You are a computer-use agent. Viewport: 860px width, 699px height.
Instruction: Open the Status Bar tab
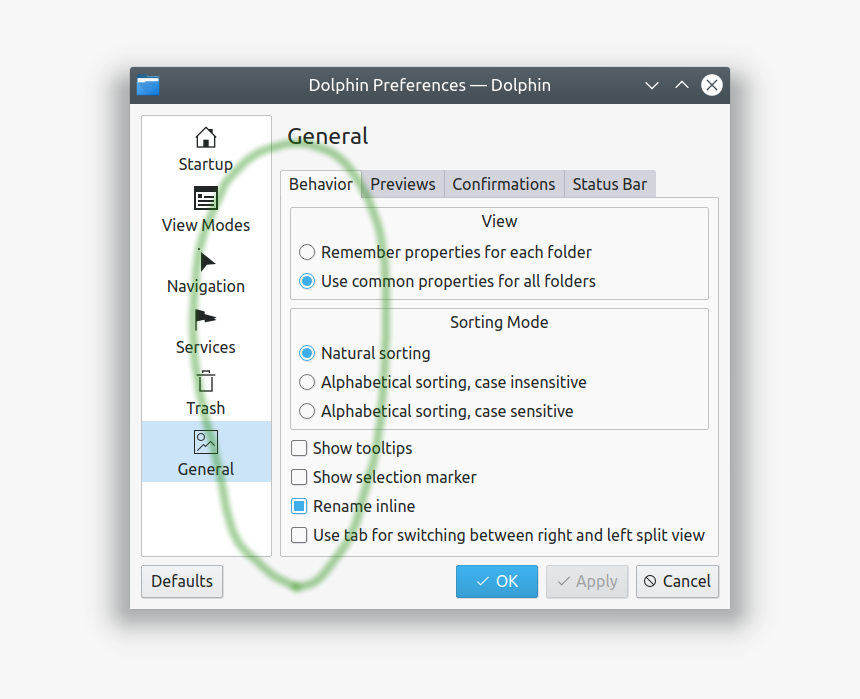(610, 184)
